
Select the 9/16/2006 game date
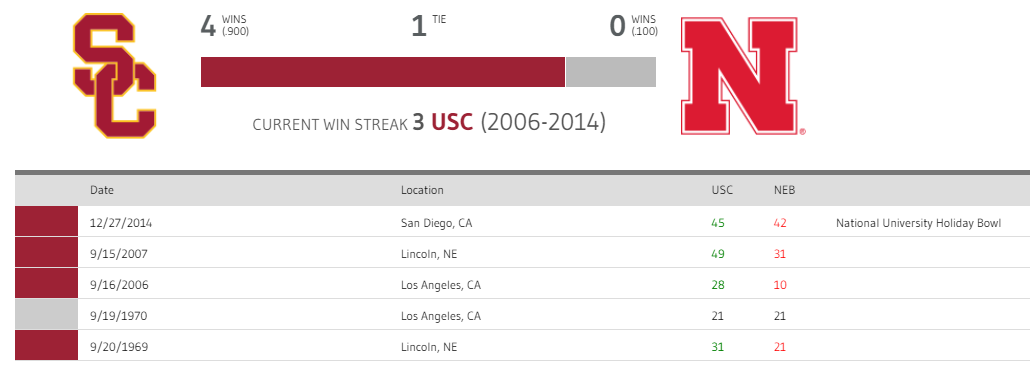(119, 285)
